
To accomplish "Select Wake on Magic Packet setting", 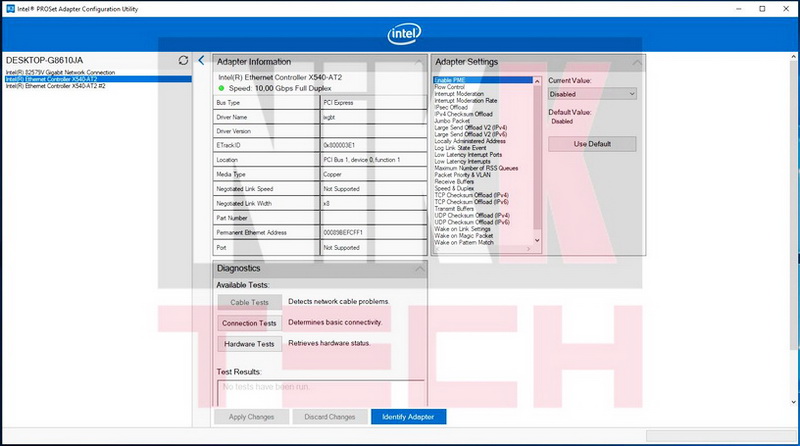I will click(464, 236).
